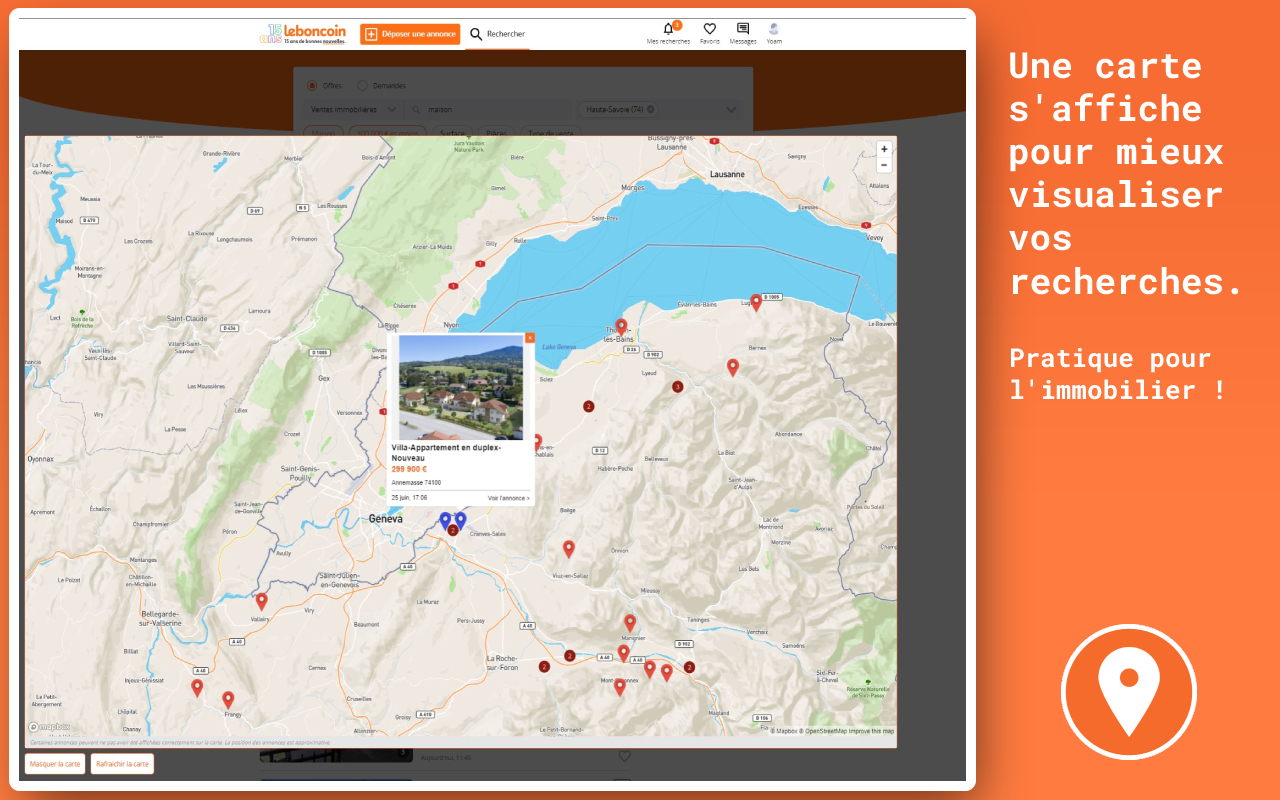Click the villa photo thumbnail in popup
This screenshot has height=800, width=1280.
460,388
